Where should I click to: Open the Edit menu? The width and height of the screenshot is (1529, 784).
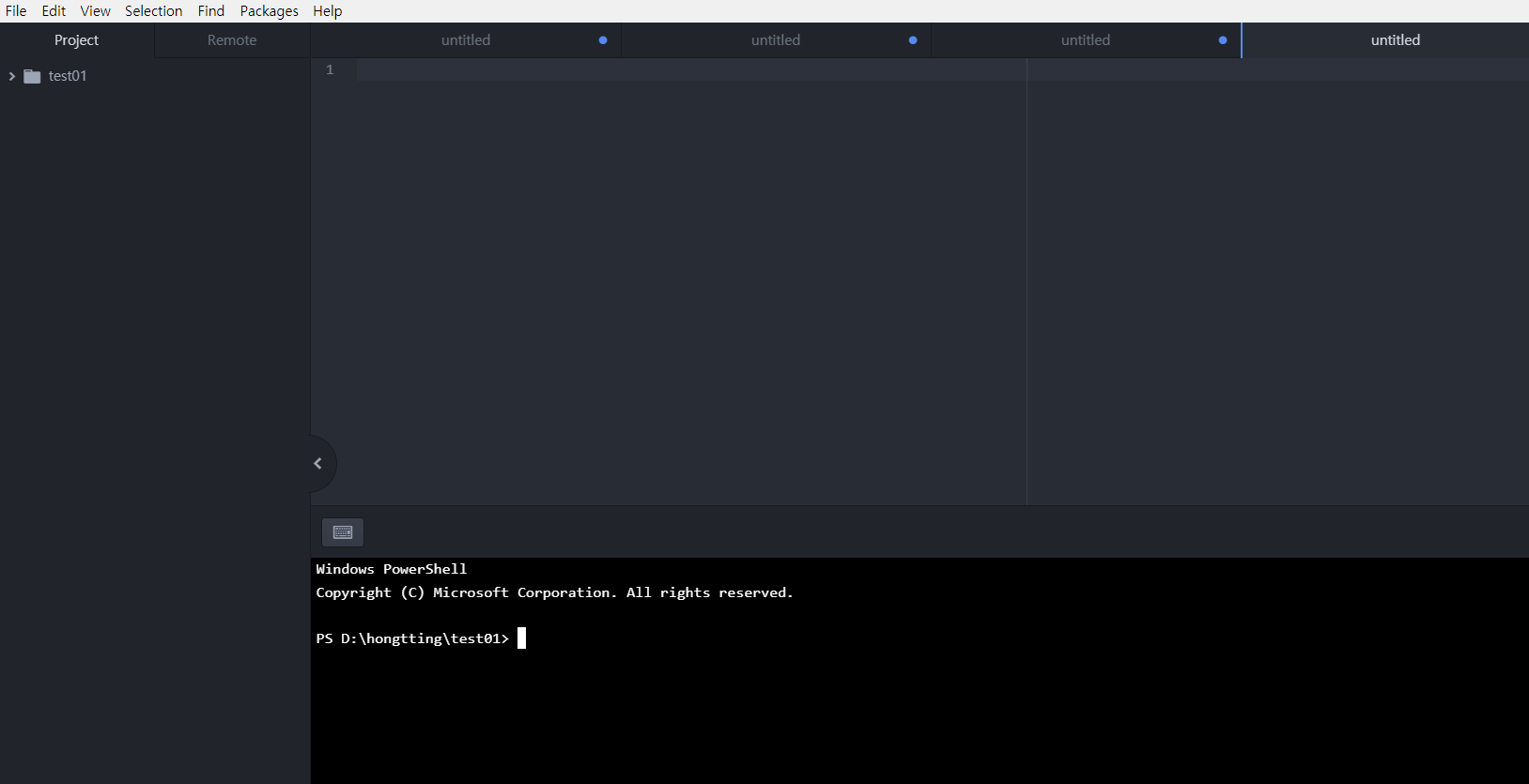[x=54, y=11]
